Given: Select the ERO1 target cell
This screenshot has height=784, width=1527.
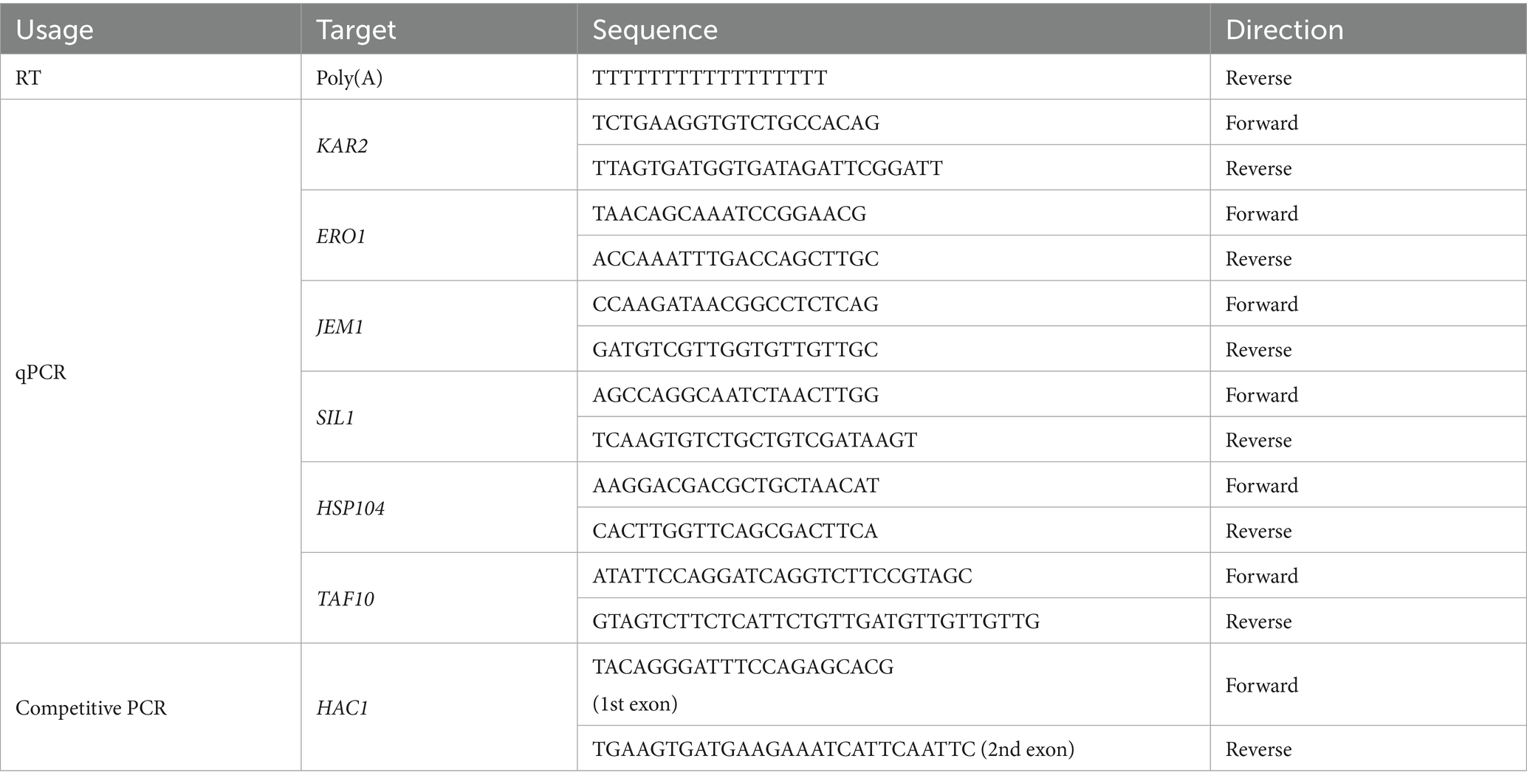Looking at the screenshot, I should coord(439,235).
